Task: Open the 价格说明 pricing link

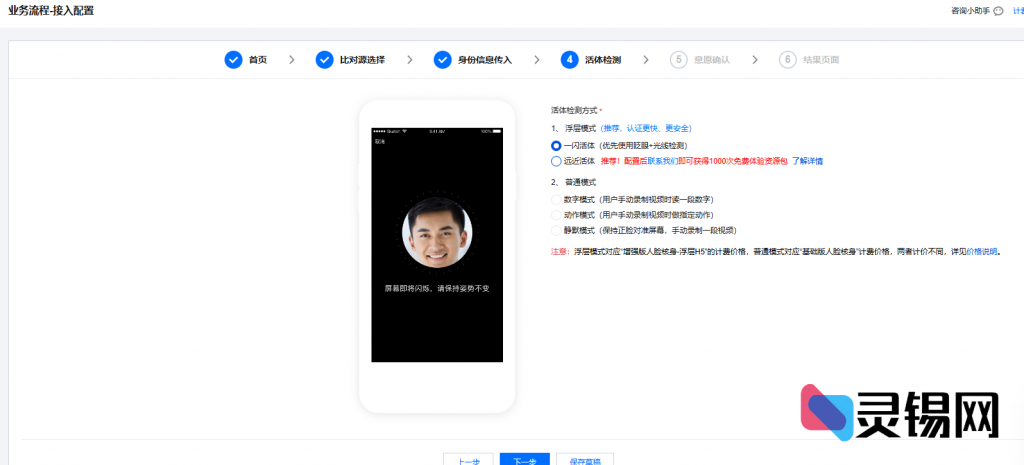Action: (980, 252)
